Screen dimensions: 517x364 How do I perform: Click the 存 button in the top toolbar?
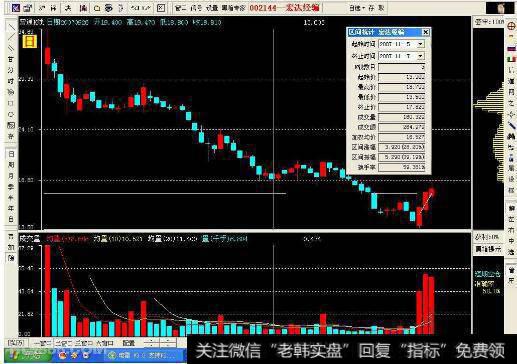(371, 8)
